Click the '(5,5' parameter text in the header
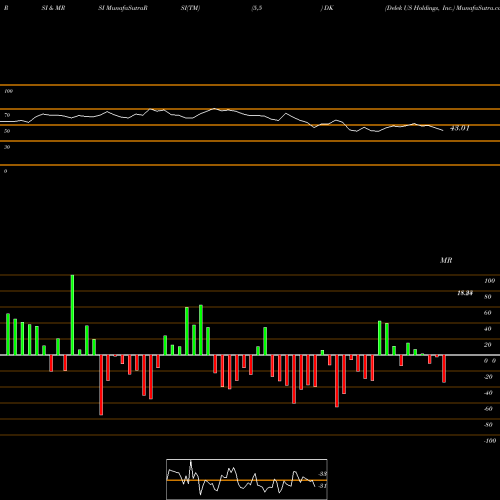Screen dimensions: 500x500 coord(257,8)
